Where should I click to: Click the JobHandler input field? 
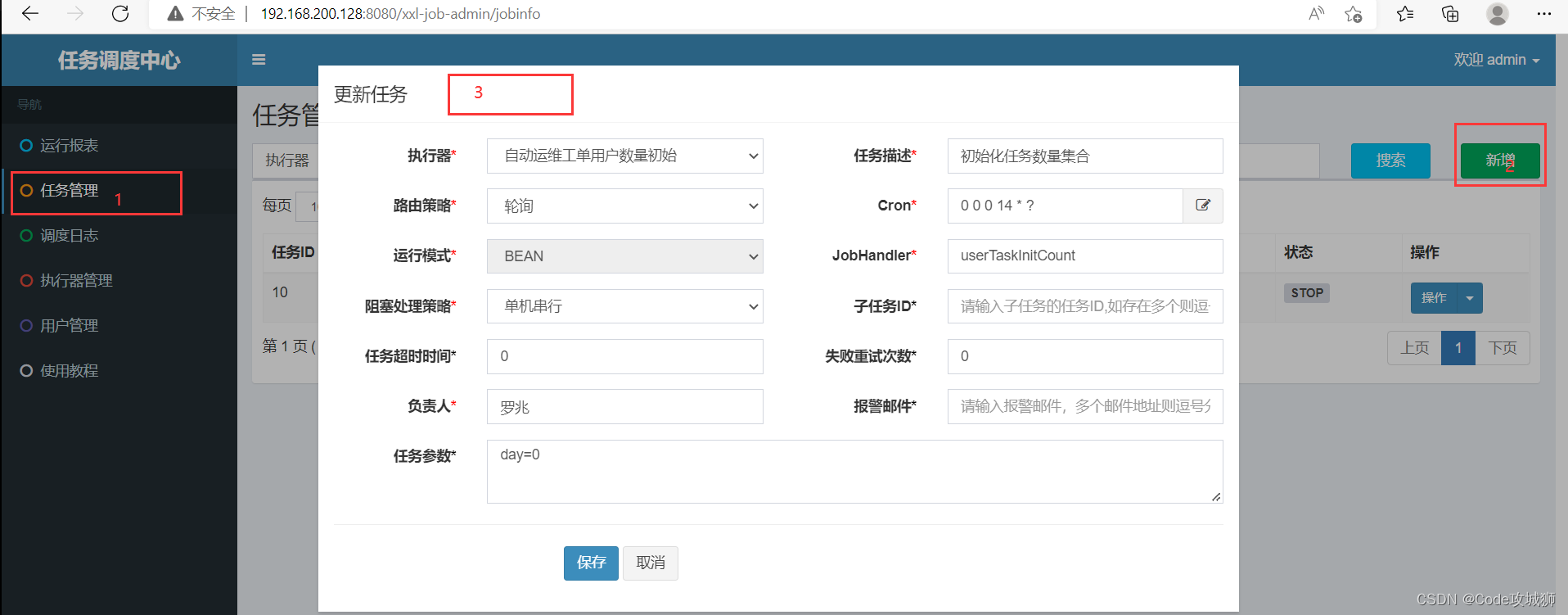tap(1085, 255)
